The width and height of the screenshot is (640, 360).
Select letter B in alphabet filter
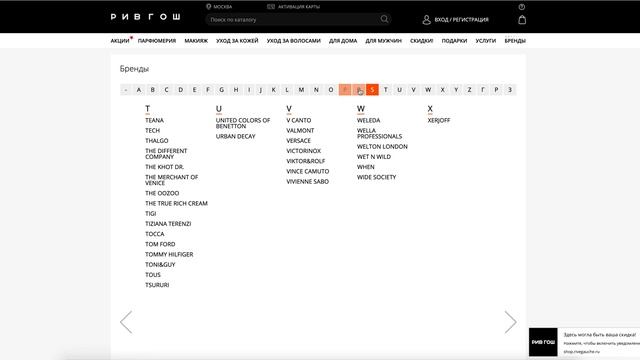[153, 90]
